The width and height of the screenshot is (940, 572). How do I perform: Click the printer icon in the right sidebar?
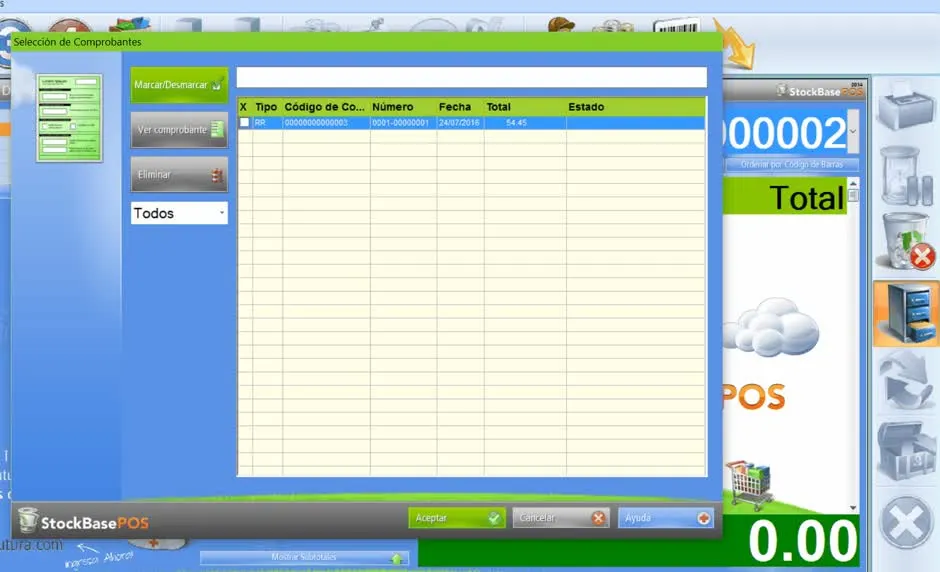coord(906,107)
